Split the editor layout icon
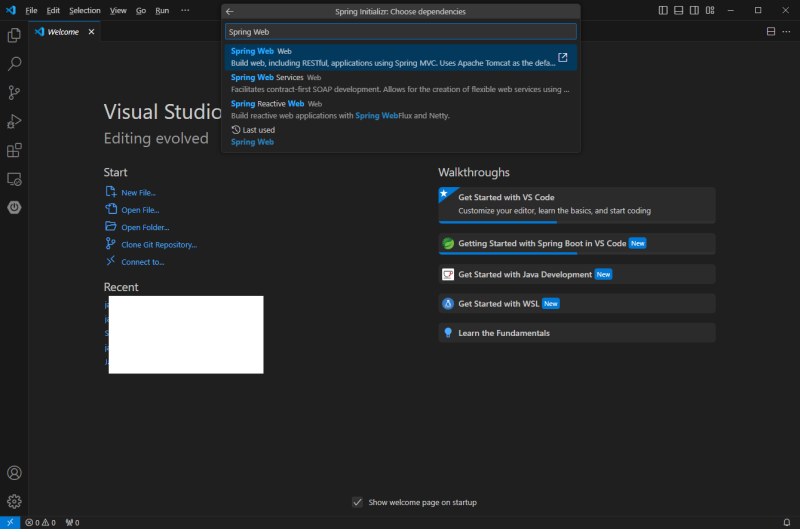The width and height of the screenshot is (800, 529). pyautogui.click(x=771, y=32)
